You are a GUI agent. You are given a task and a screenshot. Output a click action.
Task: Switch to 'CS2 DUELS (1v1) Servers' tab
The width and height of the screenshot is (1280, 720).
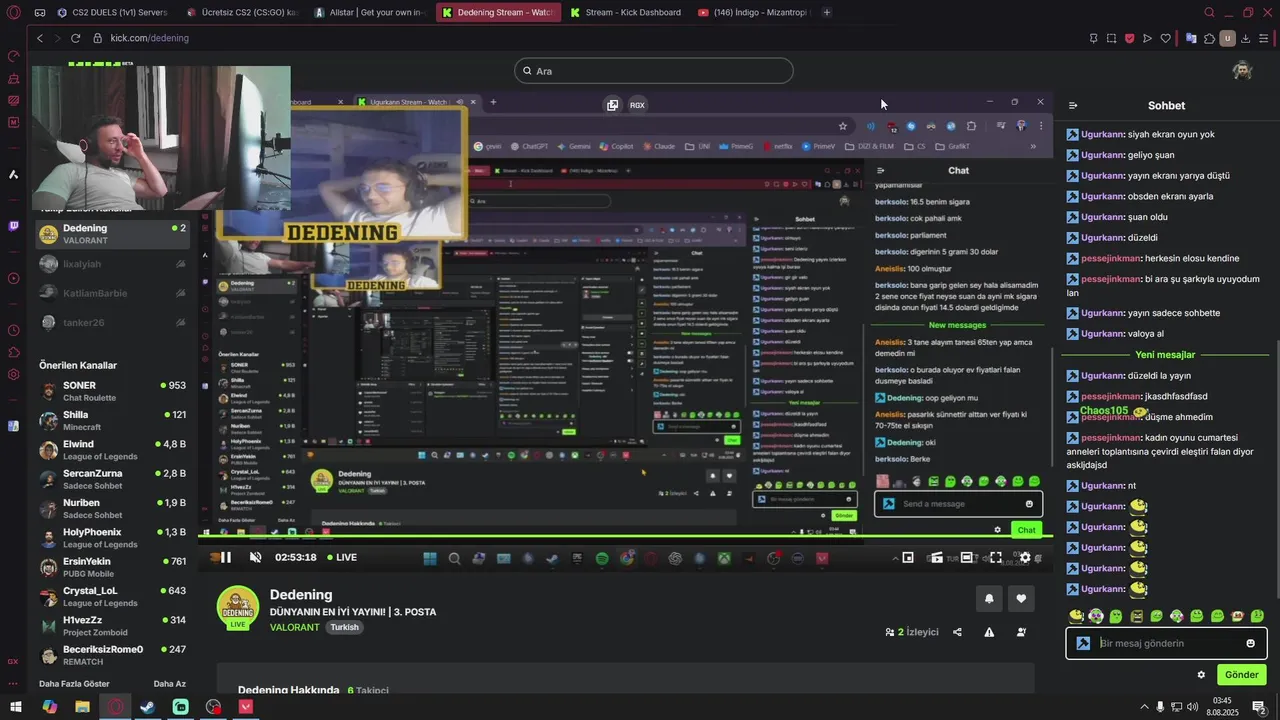[113, 12]
